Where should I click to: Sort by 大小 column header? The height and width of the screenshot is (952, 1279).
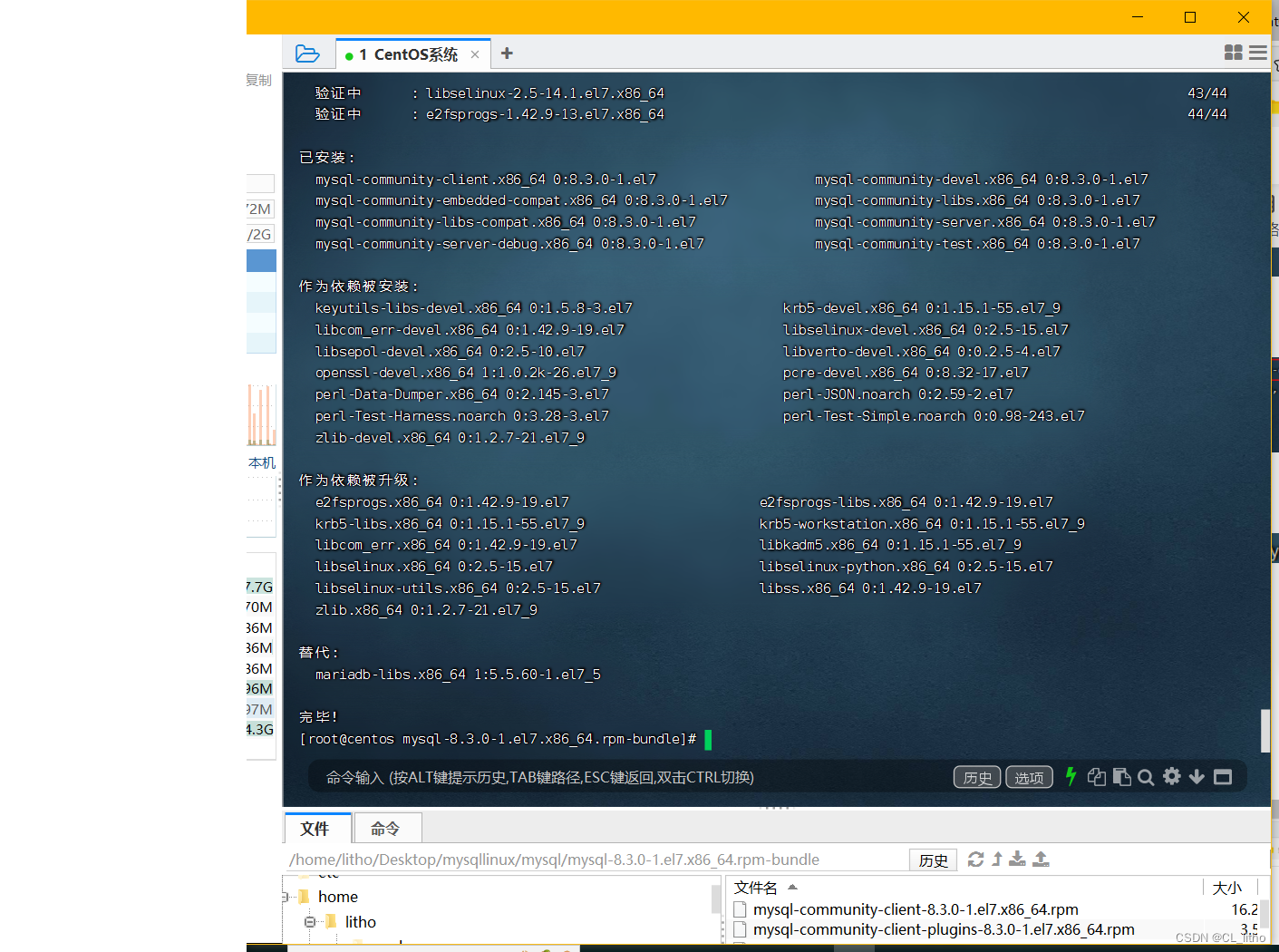coord(1228,888)
